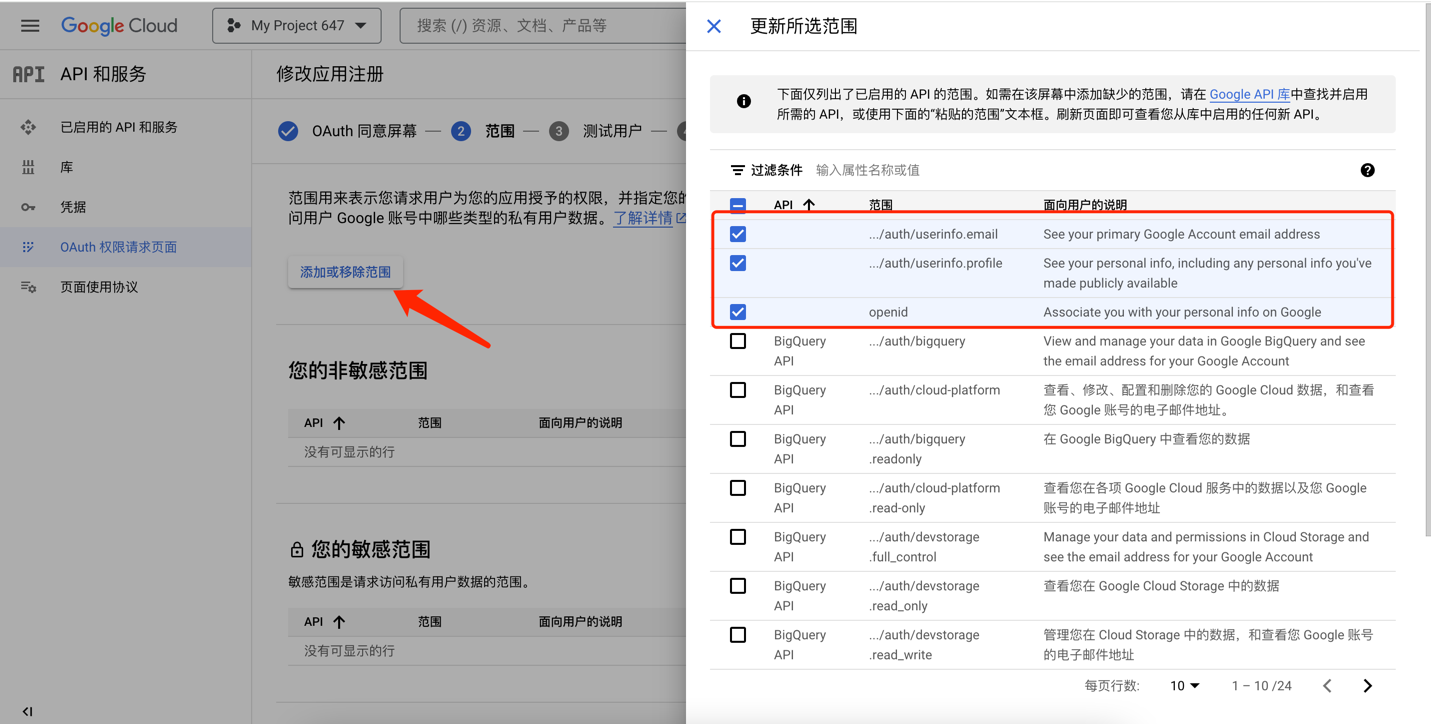The image size is (1431, 724).
Task: Open the My Project 647 project selector
Action: (x=297, y=26)
